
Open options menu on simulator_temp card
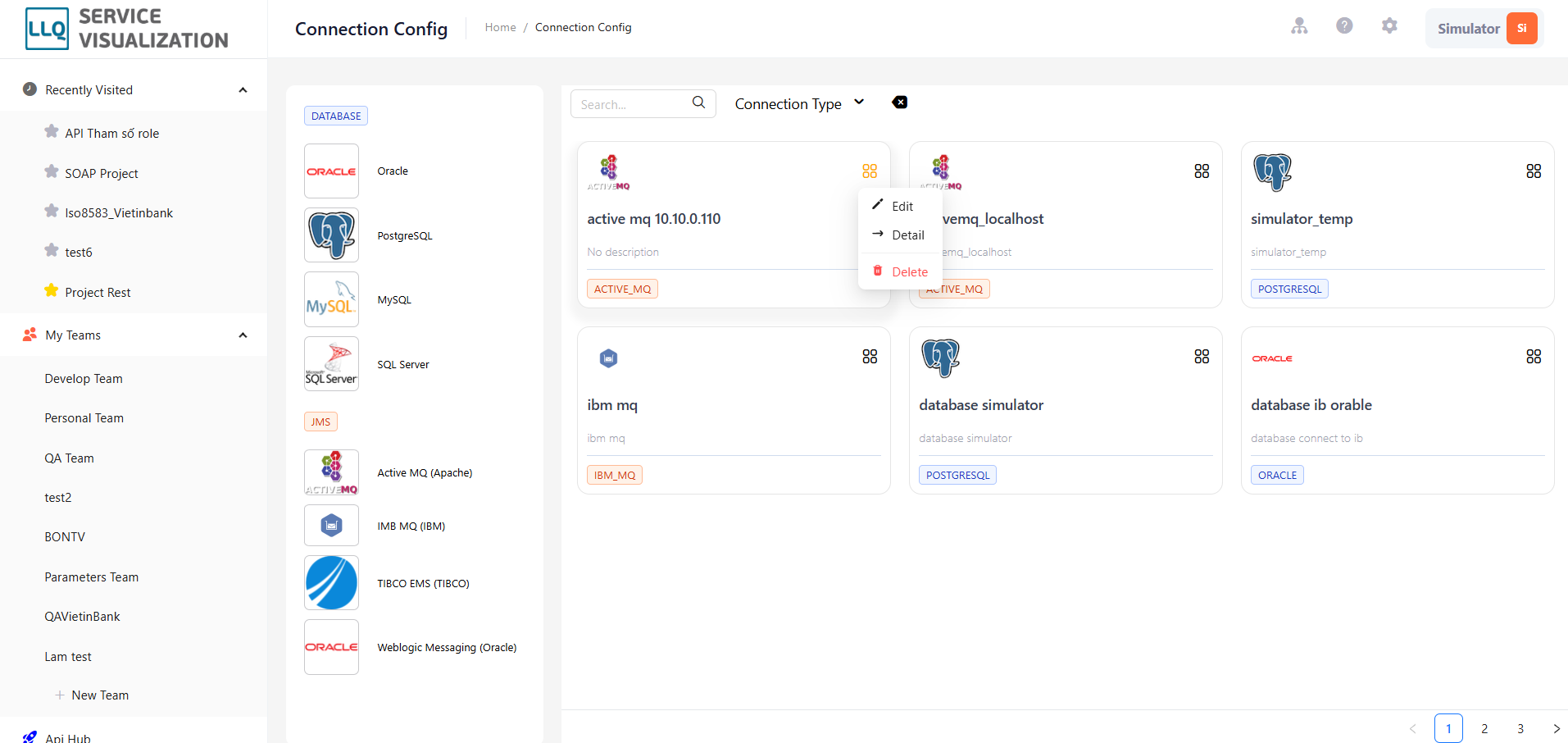pyautogui.click(x=1534, y=171)
